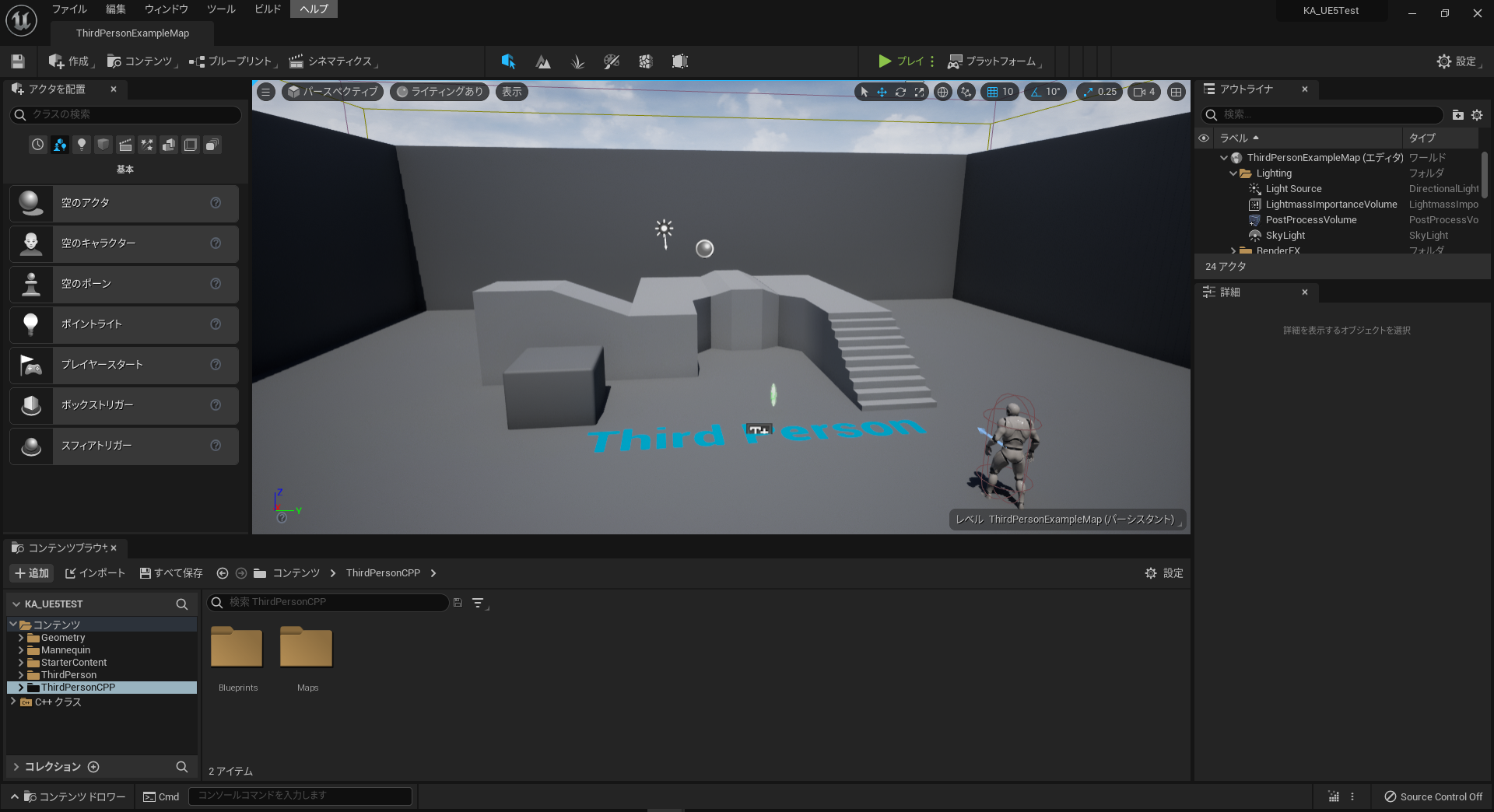Open Outliner settings gear icon

tap(1477, 115)
